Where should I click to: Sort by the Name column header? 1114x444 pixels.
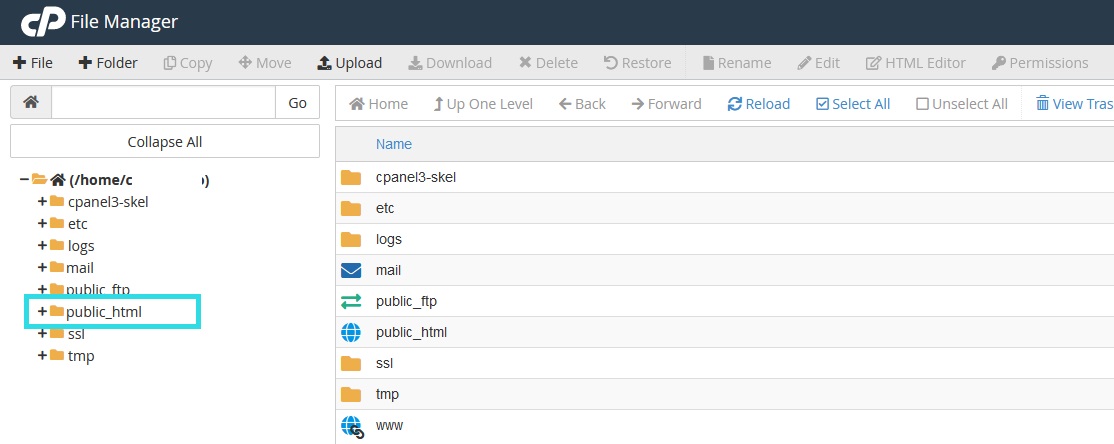394,144
